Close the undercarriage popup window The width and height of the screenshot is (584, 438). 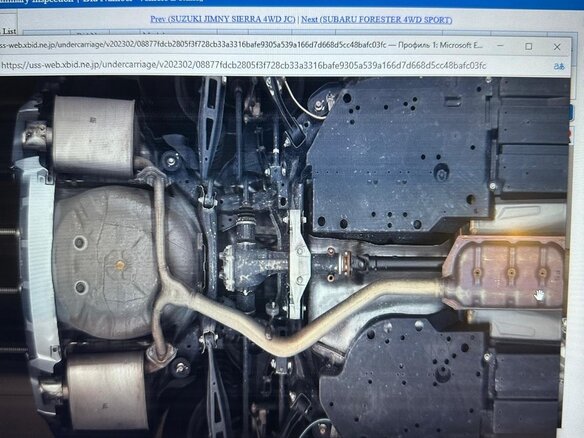(557, 47)
